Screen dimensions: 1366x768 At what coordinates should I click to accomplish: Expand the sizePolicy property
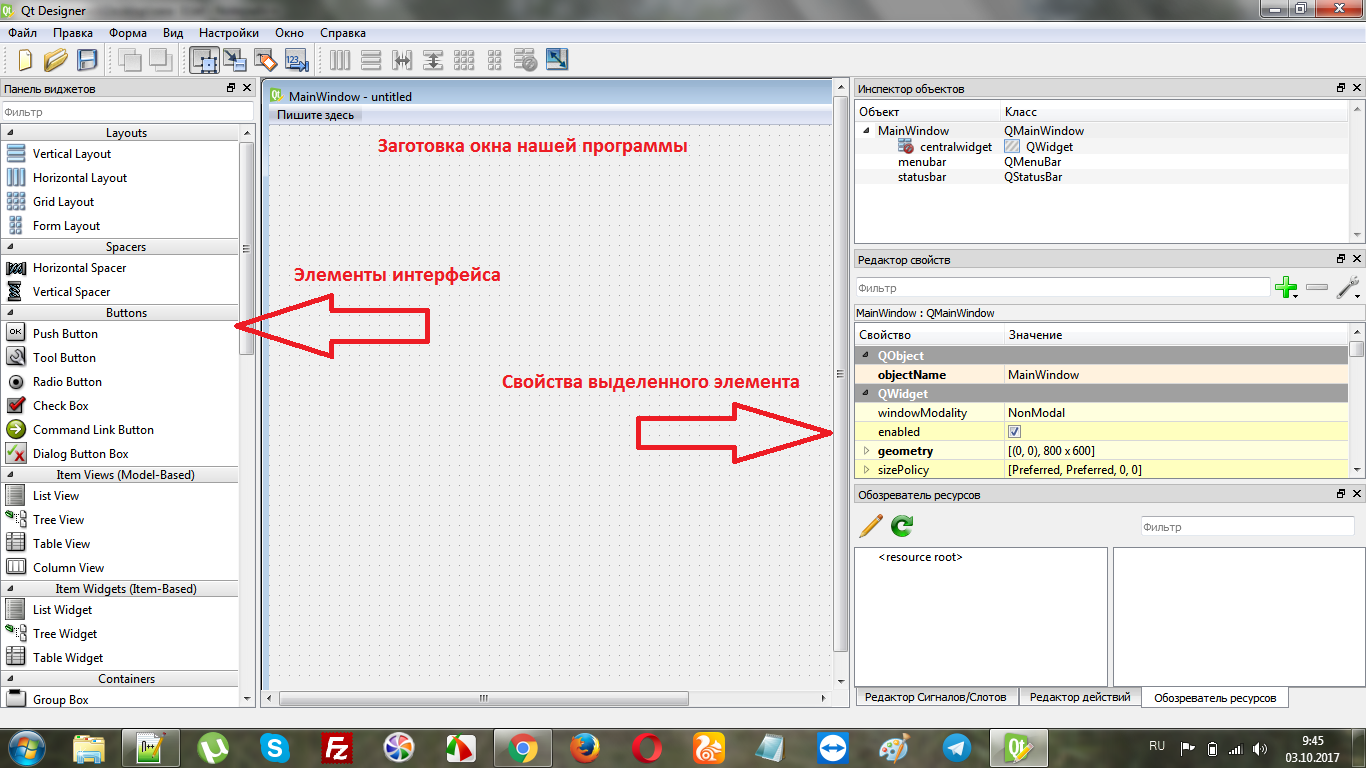[867, 470]
